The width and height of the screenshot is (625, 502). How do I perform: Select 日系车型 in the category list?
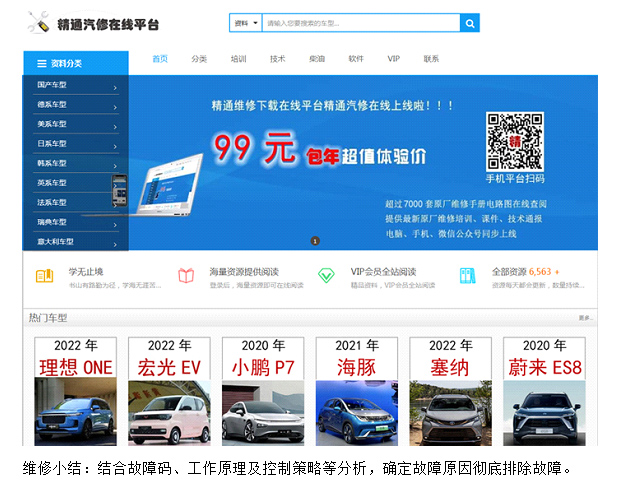click(52, 144)
